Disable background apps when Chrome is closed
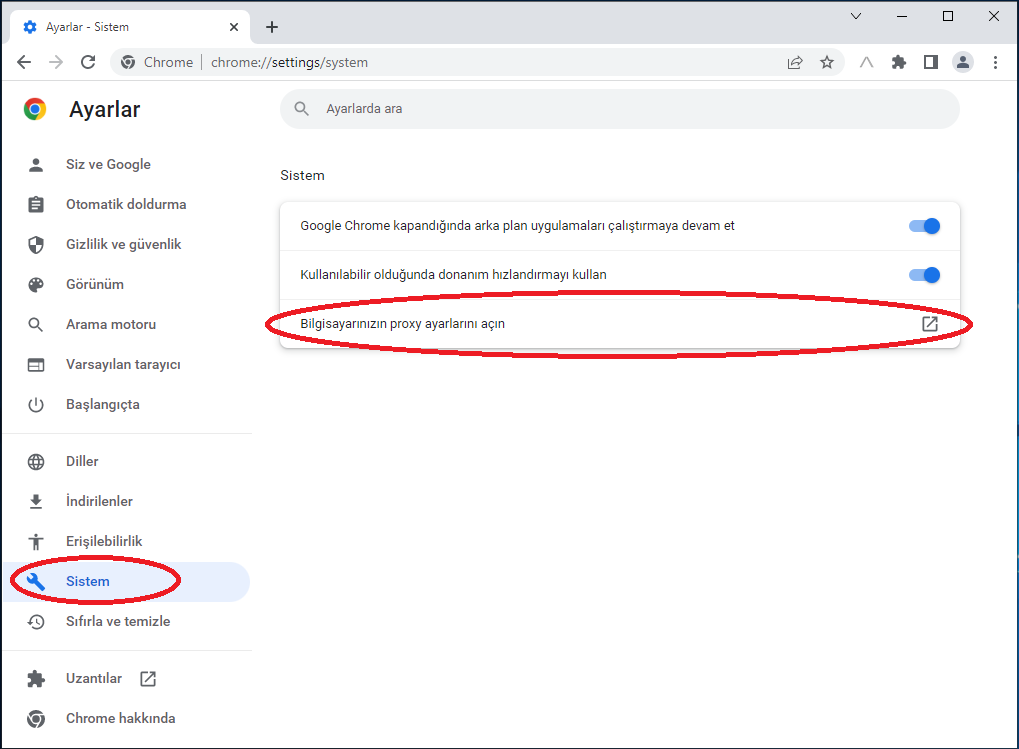This screenshot has height=749, width=1019. pos(924,226)
